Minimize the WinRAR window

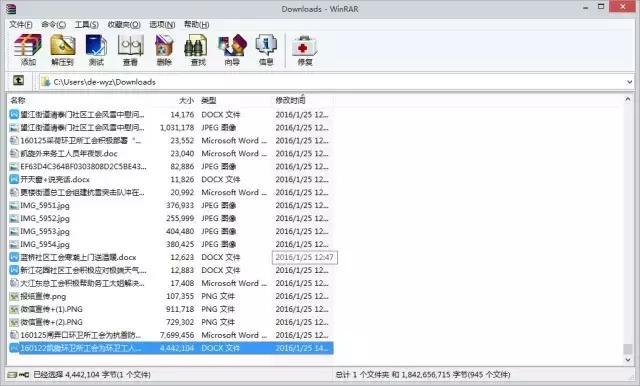click(x=585, y=7)
